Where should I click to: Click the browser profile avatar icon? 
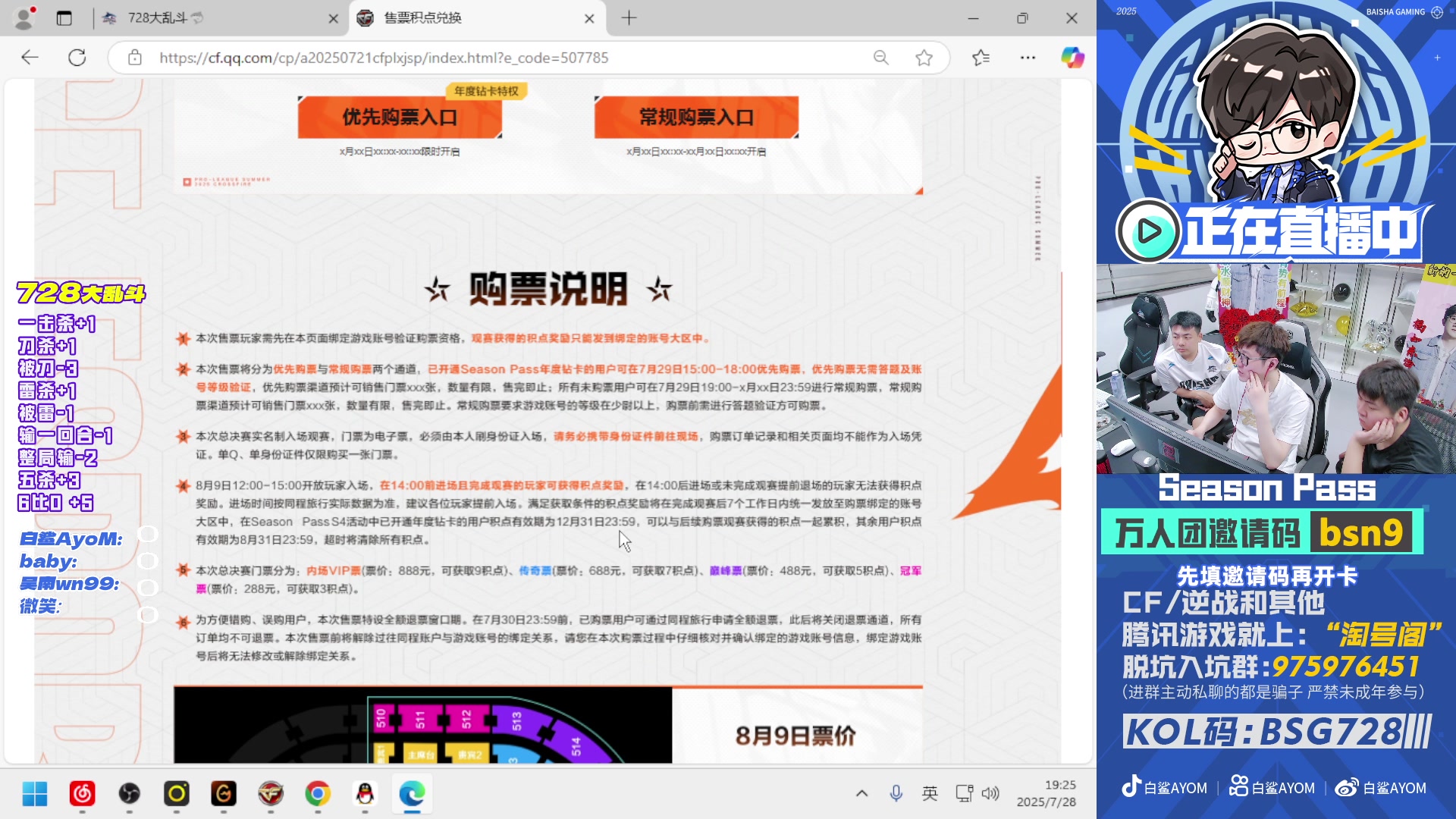click(24, 17)
